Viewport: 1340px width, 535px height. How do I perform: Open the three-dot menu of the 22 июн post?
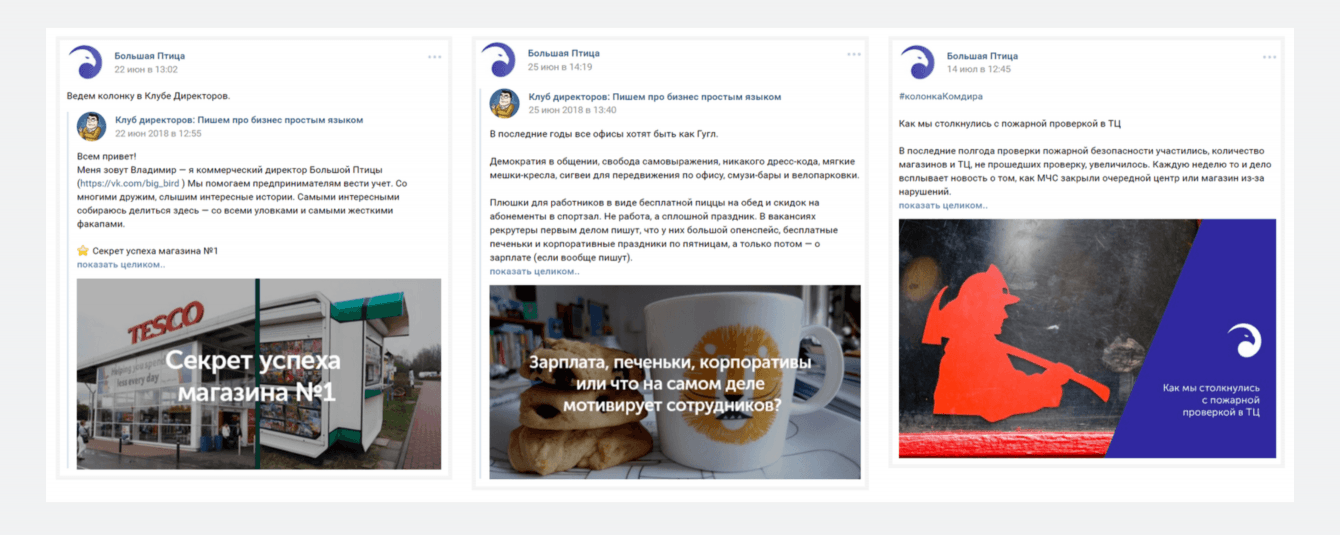(435, 57)
